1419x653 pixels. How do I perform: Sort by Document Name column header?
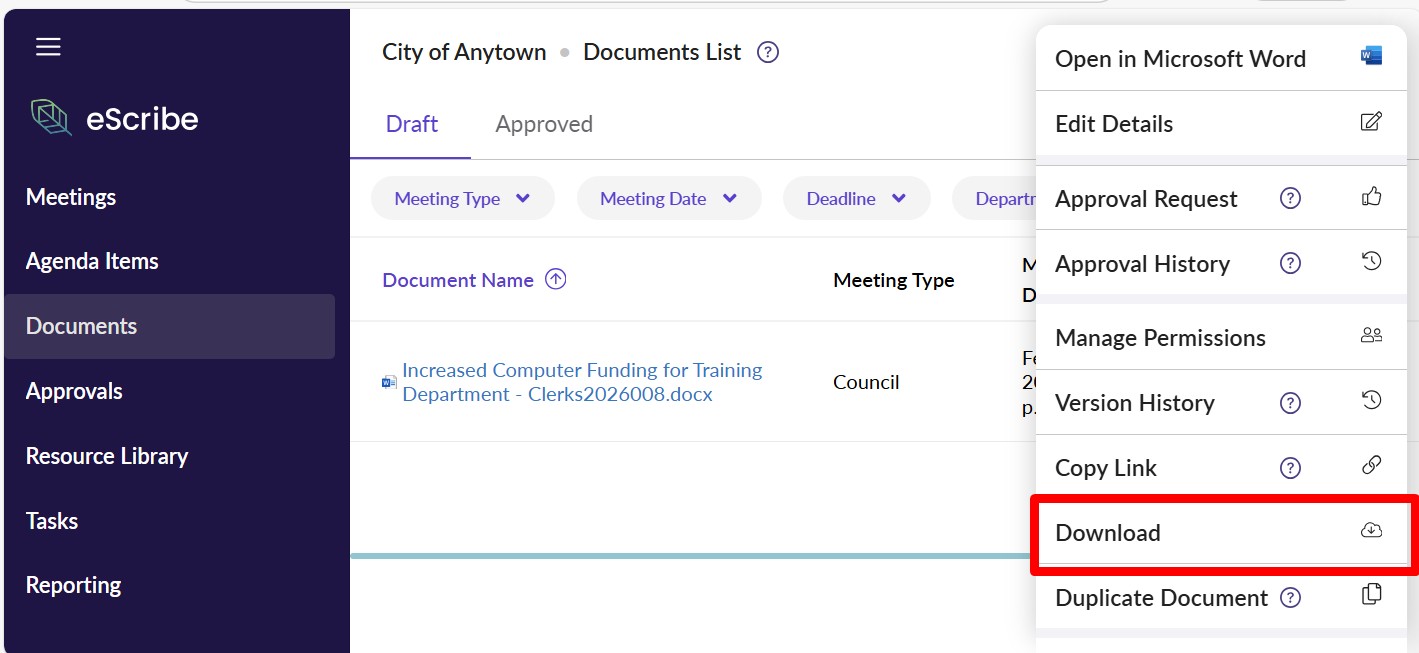(x=458, y=280)
